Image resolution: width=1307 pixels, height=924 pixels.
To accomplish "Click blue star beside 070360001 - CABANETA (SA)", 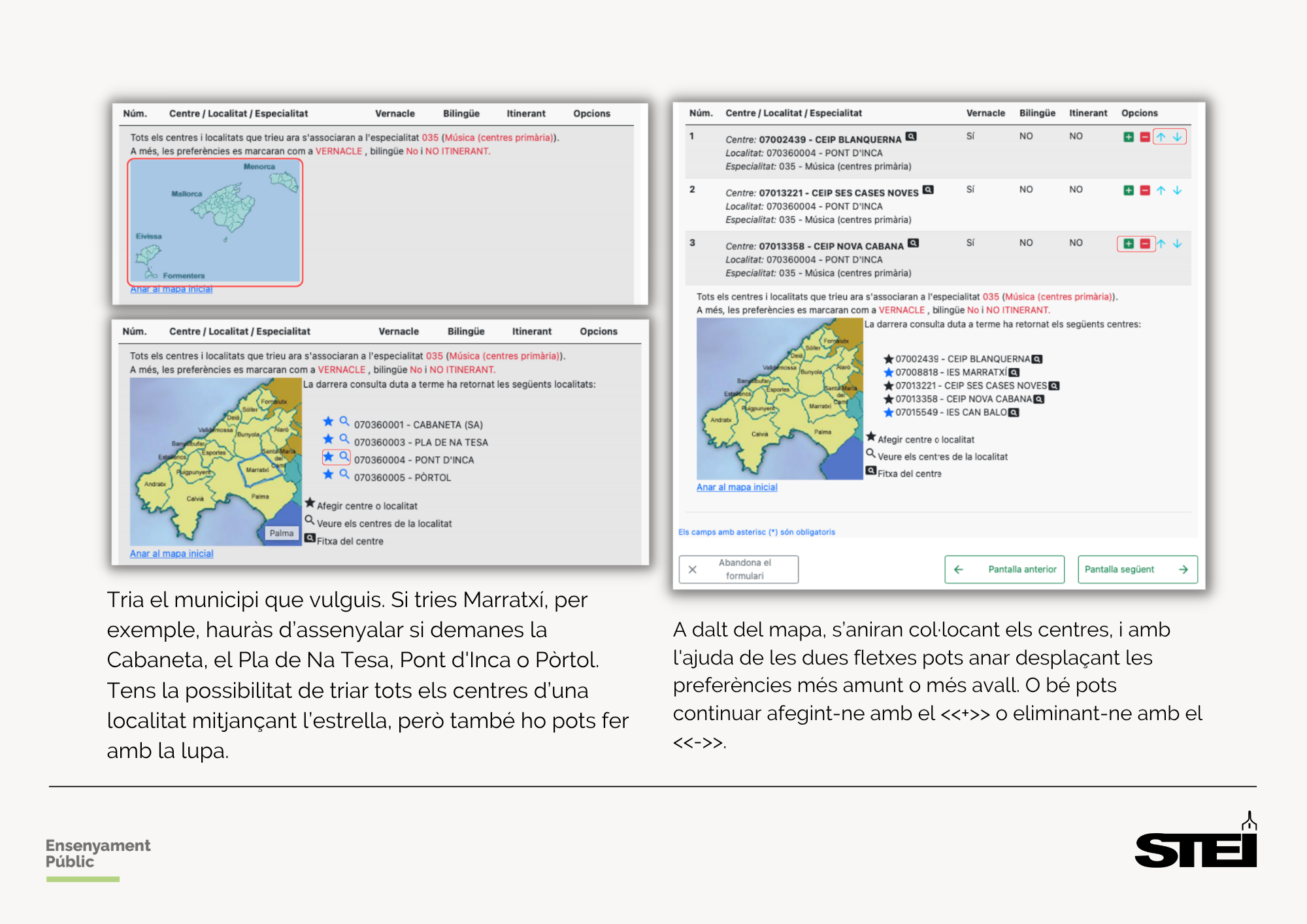I will pos(328,421).
